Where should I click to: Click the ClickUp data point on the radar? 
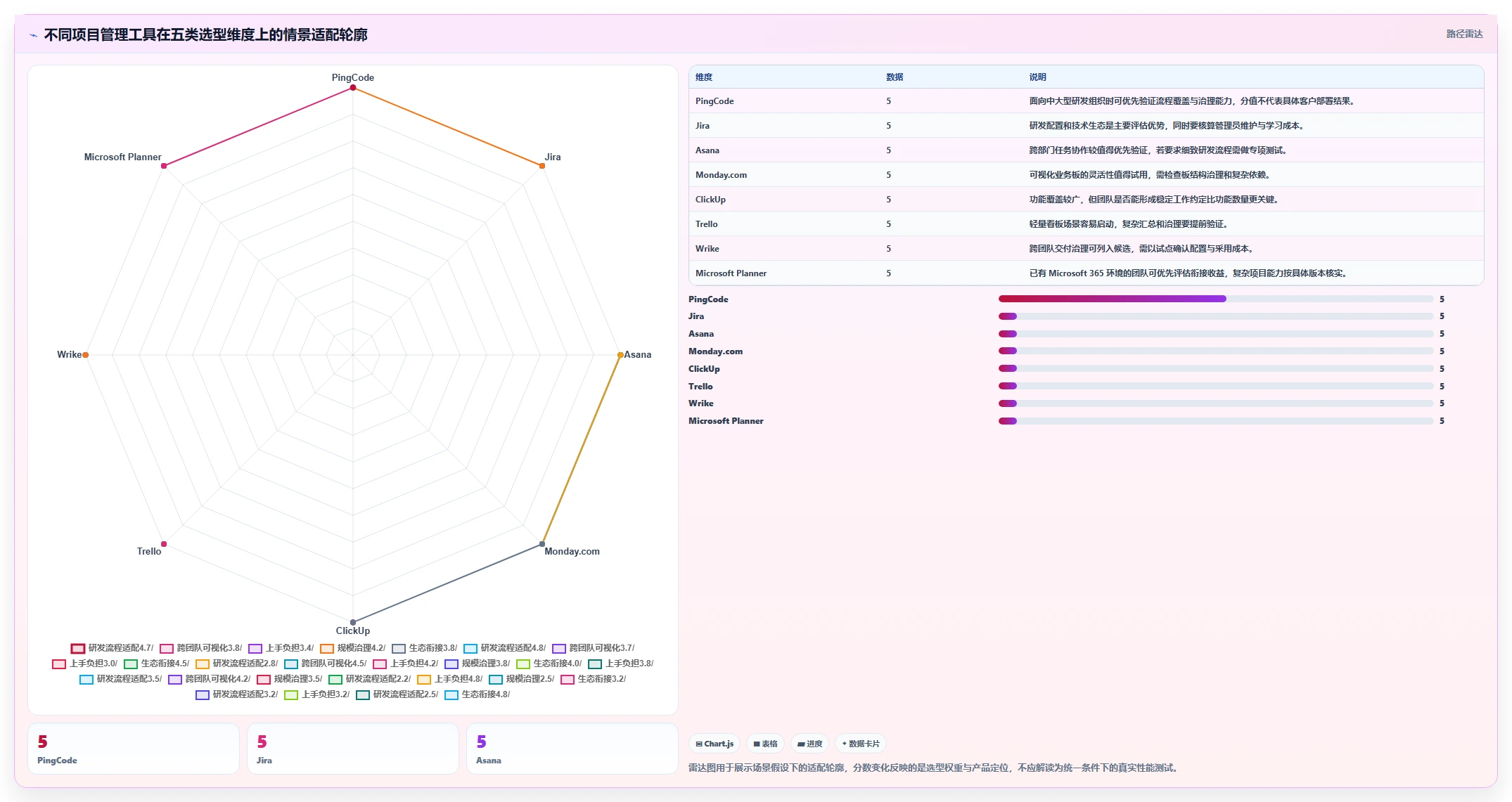point(353,622)
